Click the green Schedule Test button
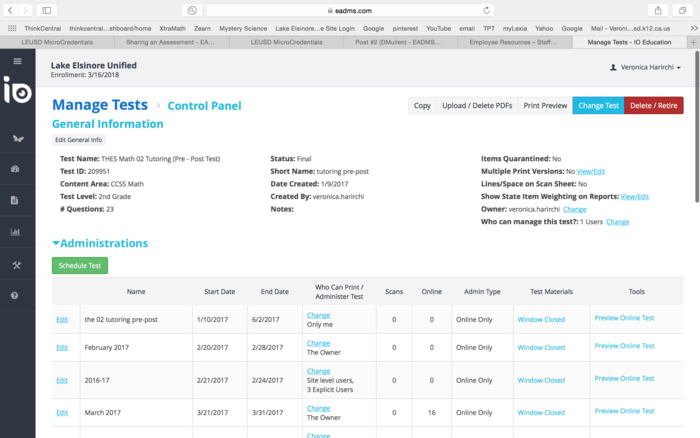This screenshot has height=438, width=700. point(80,266)
